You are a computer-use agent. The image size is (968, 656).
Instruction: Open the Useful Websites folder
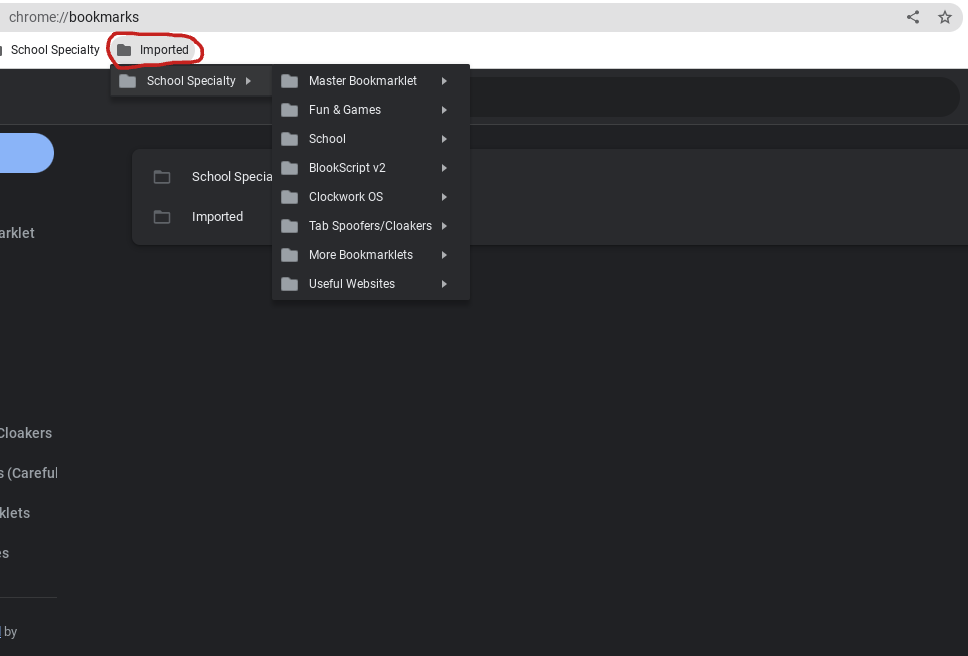click(370, 284)
